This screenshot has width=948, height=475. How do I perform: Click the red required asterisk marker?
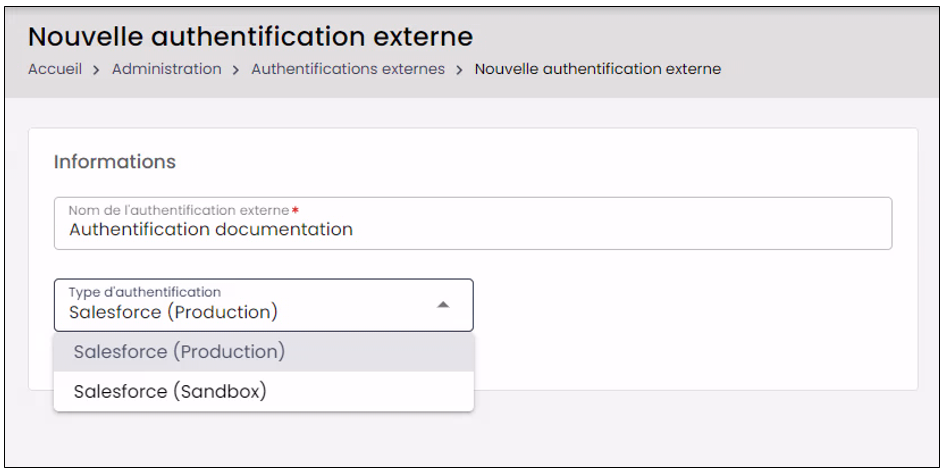(295, 210)
